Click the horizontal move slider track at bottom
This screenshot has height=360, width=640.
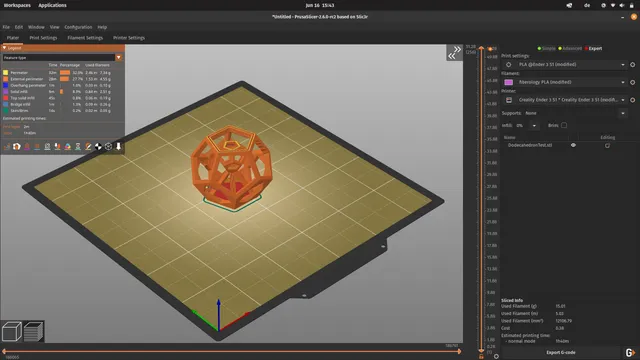pyautogui.click(x=231, y=351)
